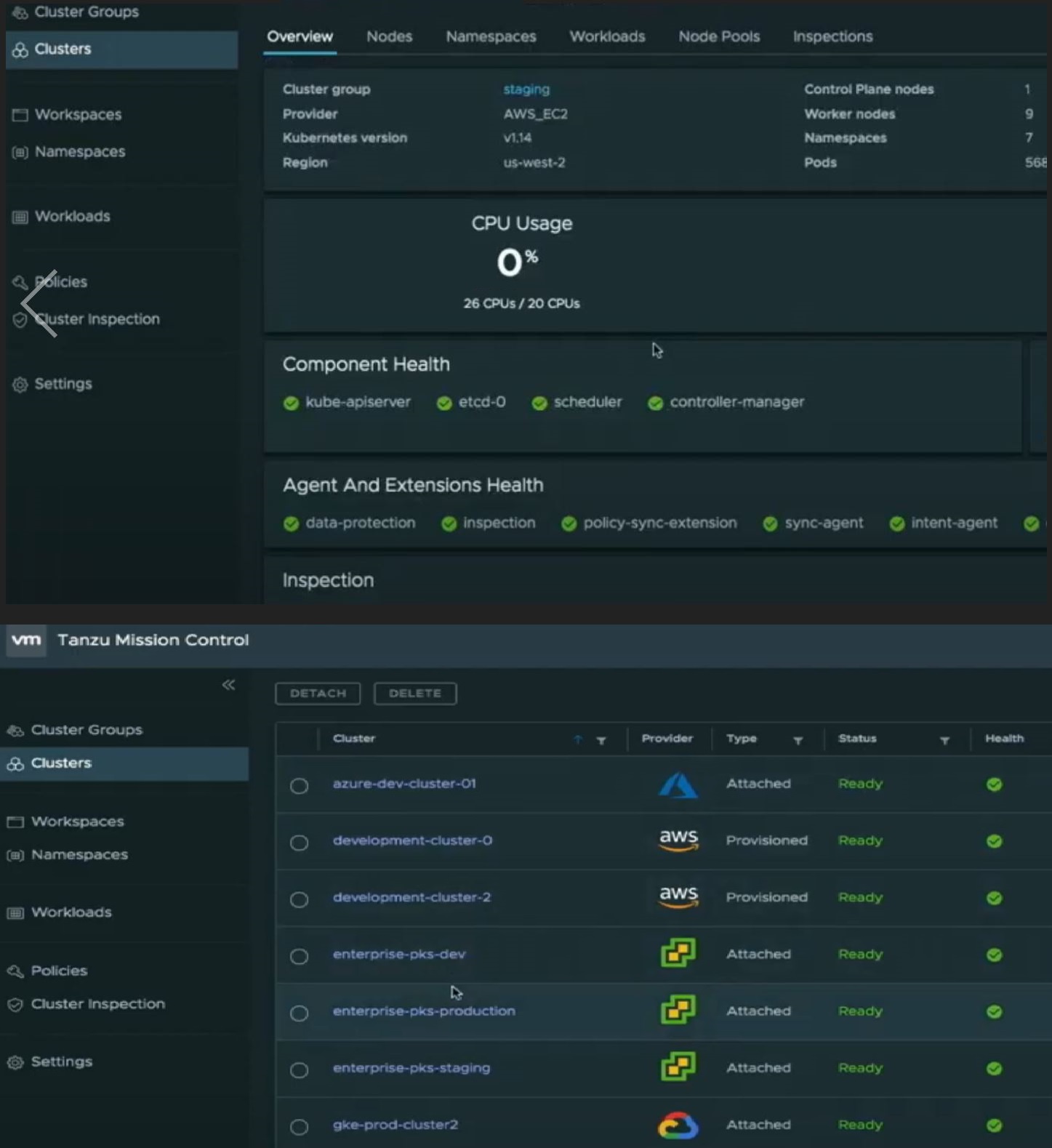This screenshot has height=1148, width=1052.
Task: Open the enterprise-pks-staging cluster link
Action: [x=411, y=1068]
